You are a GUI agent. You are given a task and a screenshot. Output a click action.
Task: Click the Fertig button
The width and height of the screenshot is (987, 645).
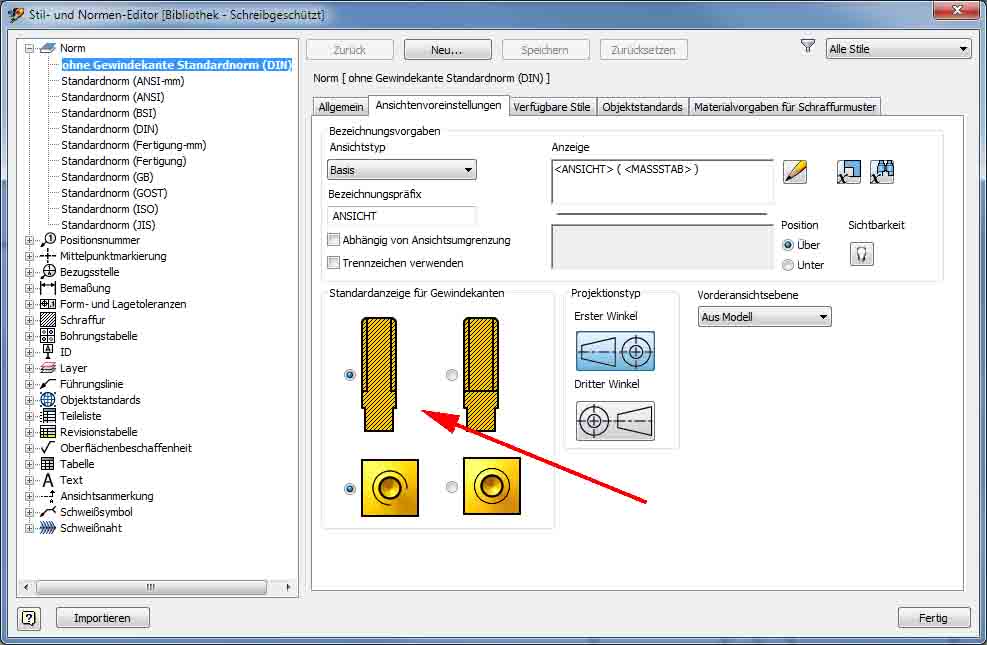(x=933, y=618)
